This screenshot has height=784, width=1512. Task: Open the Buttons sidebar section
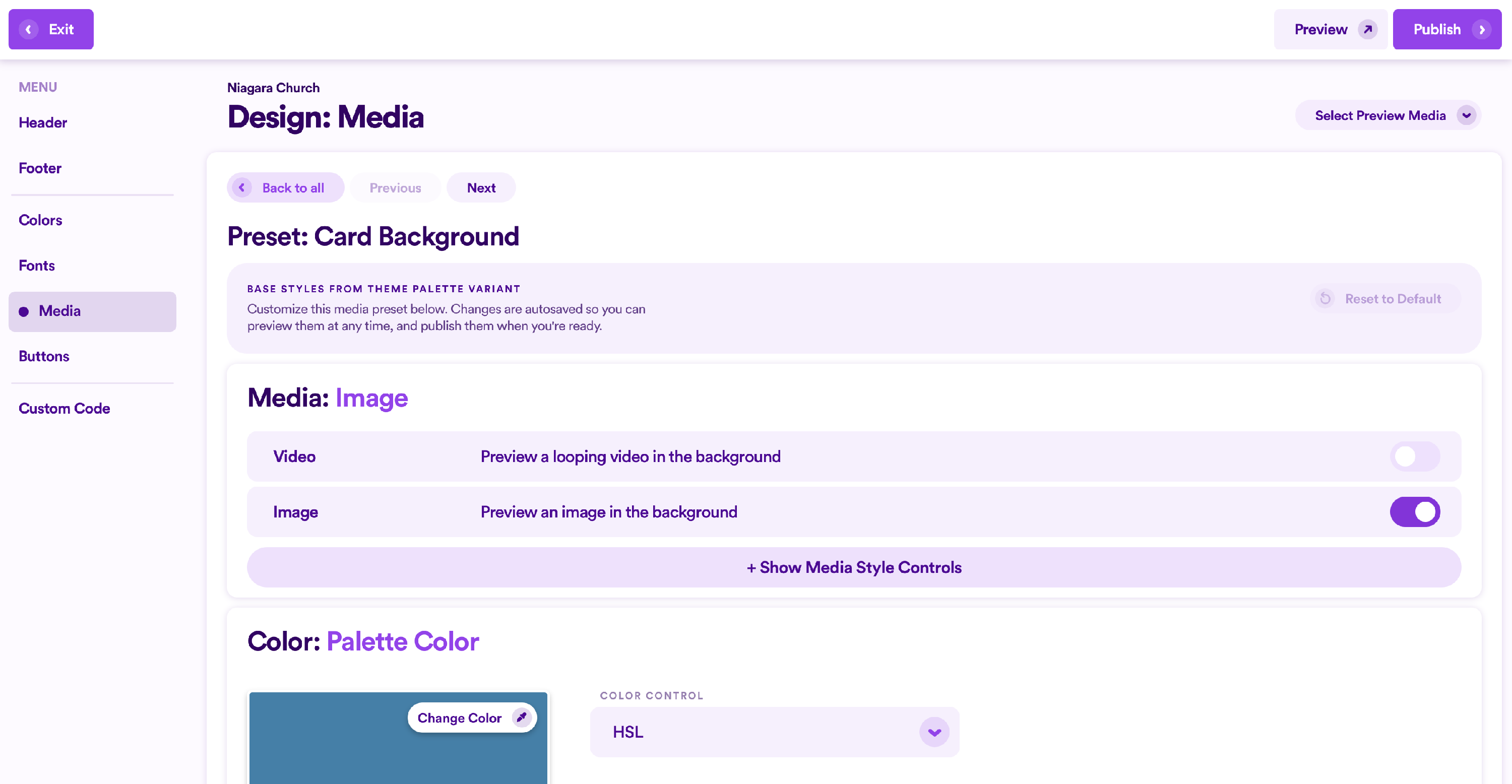coord(44,356)
